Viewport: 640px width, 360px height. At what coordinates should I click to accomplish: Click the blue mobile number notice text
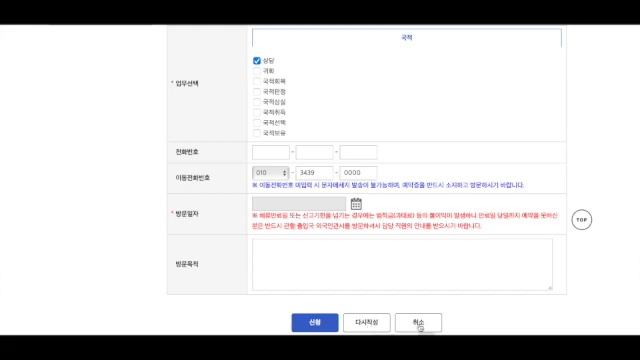(x=388, y=185)
